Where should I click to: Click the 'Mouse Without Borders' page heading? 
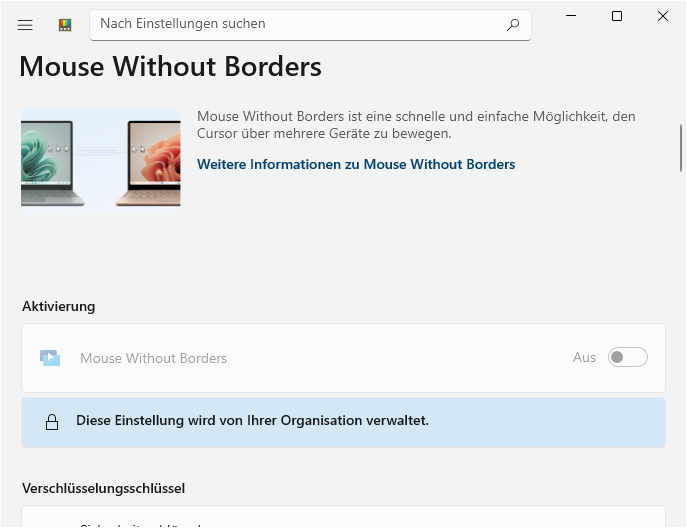pos(170,67)
